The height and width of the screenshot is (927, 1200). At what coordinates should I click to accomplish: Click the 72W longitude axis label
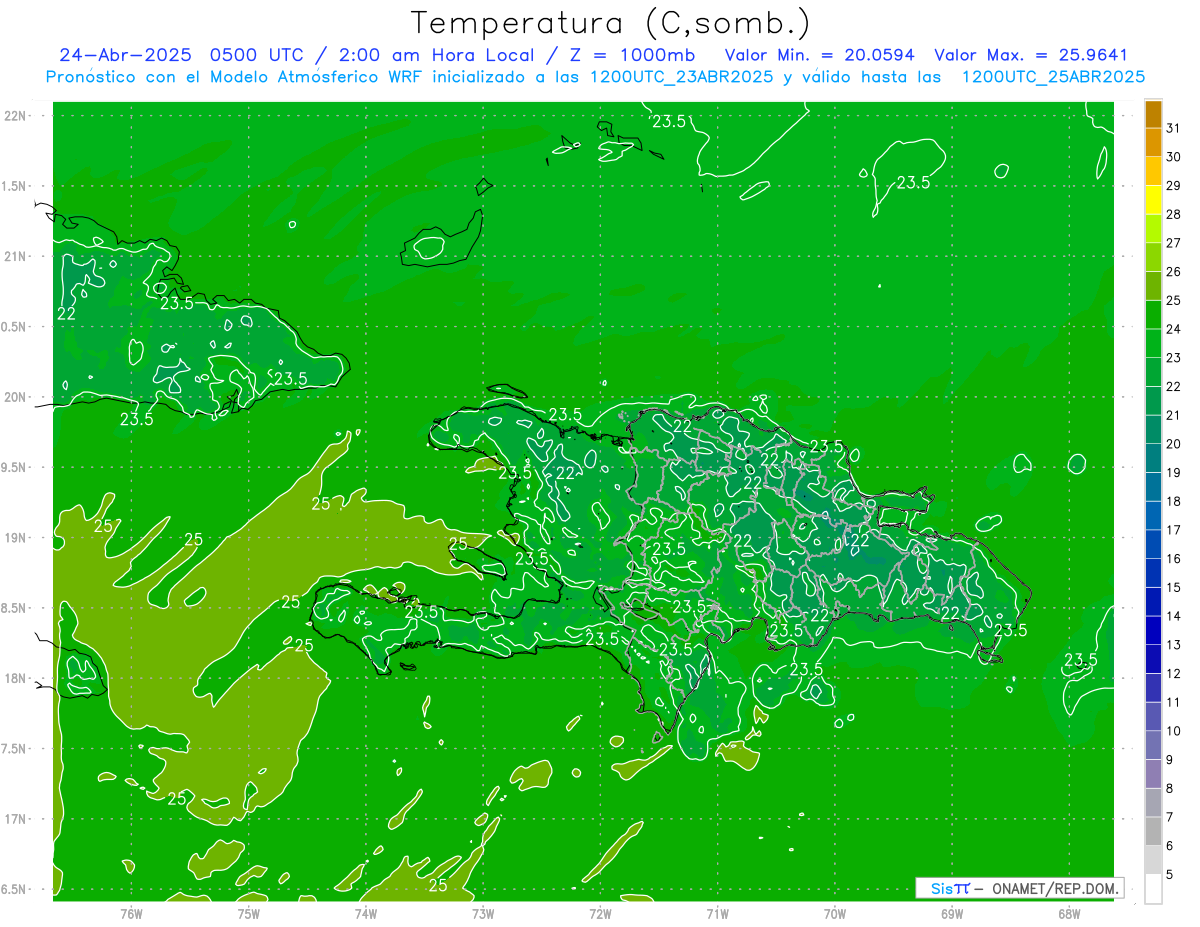click(x=600, y=913)
